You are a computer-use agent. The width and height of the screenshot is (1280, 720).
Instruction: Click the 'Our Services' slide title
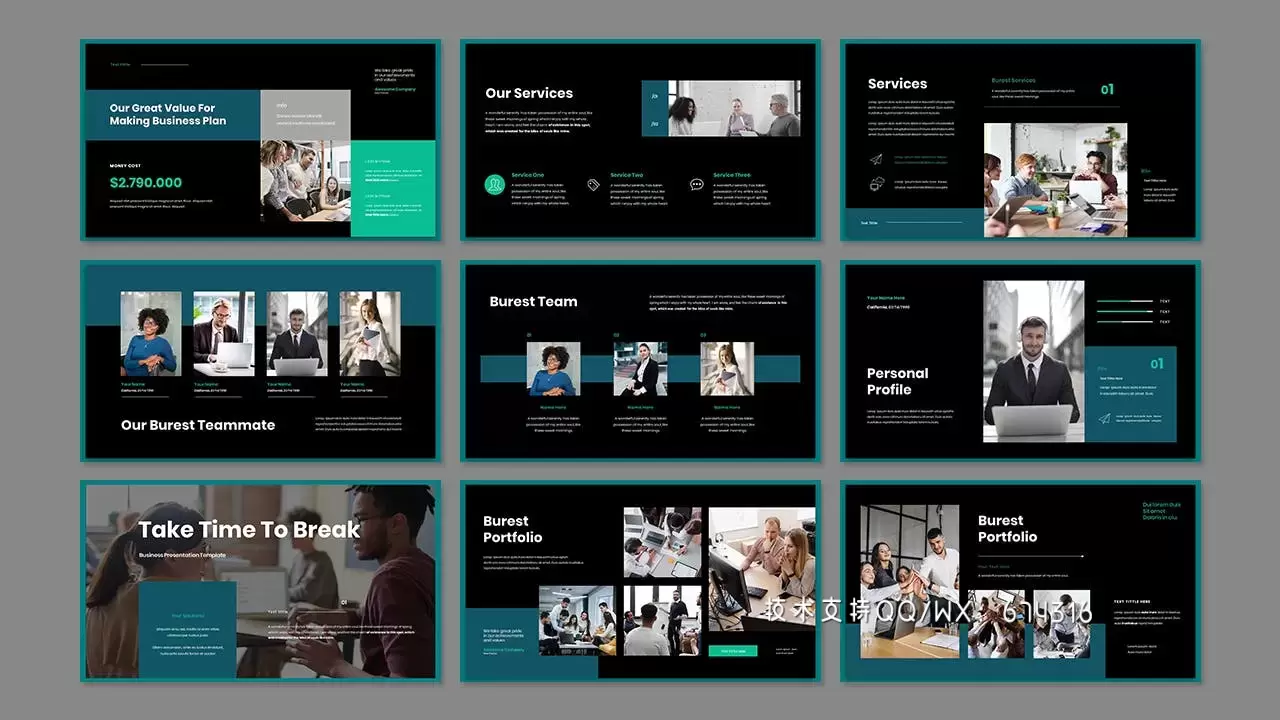(529, 93)
